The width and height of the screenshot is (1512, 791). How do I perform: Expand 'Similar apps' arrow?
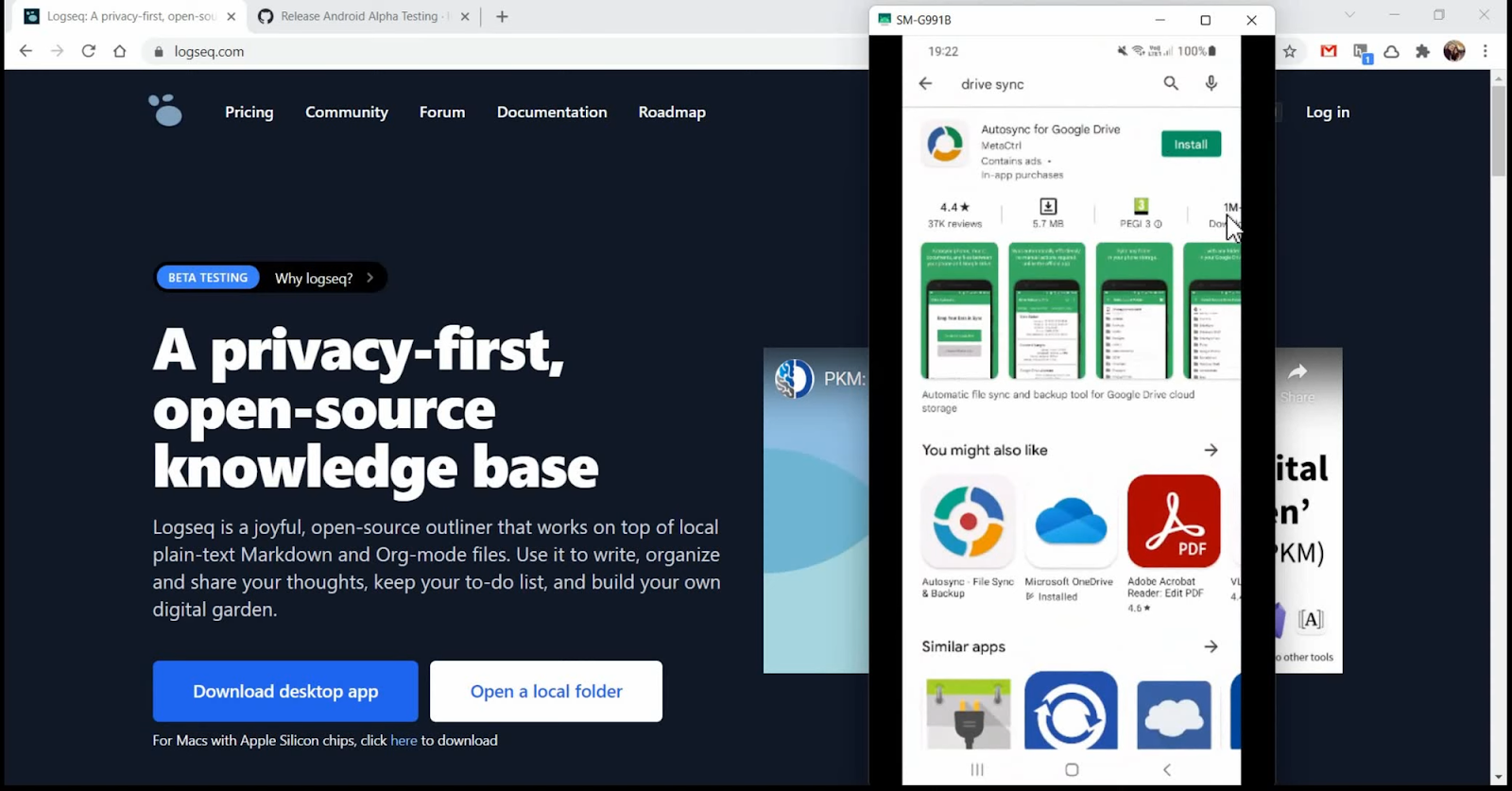pyautogui.click(x=1211, y=646)
